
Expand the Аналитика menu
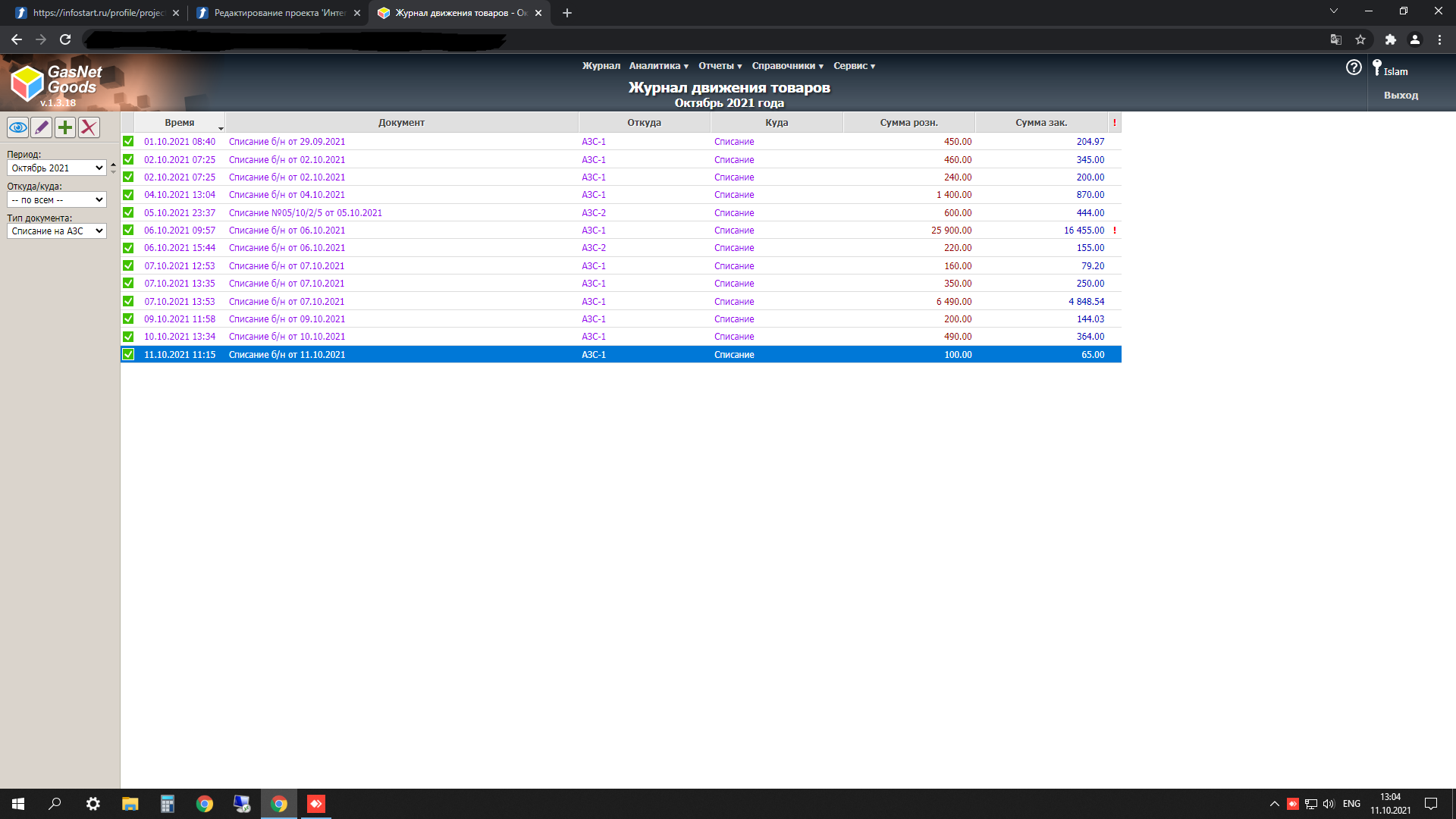[658, 66]
